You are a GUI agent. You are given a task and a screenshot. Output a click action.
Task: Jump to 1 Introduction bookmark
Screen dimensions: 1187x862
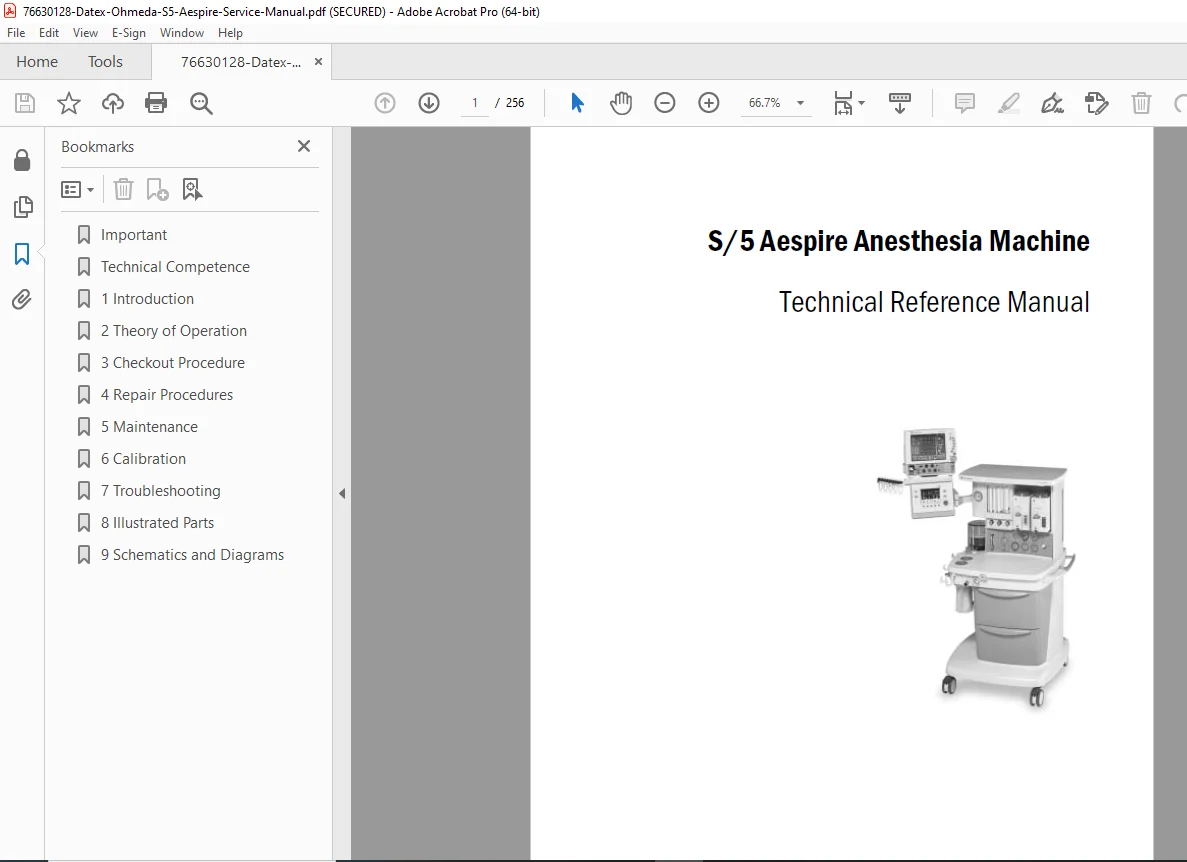pos(148,299)
